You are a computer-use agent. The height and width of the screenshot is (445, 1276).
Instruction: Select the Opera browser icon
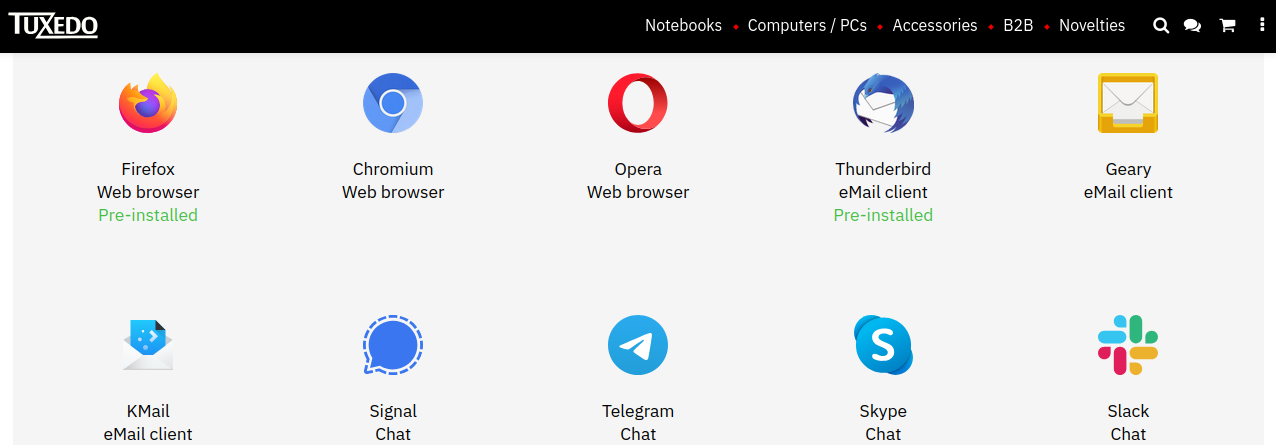click(x=638, y=103)
